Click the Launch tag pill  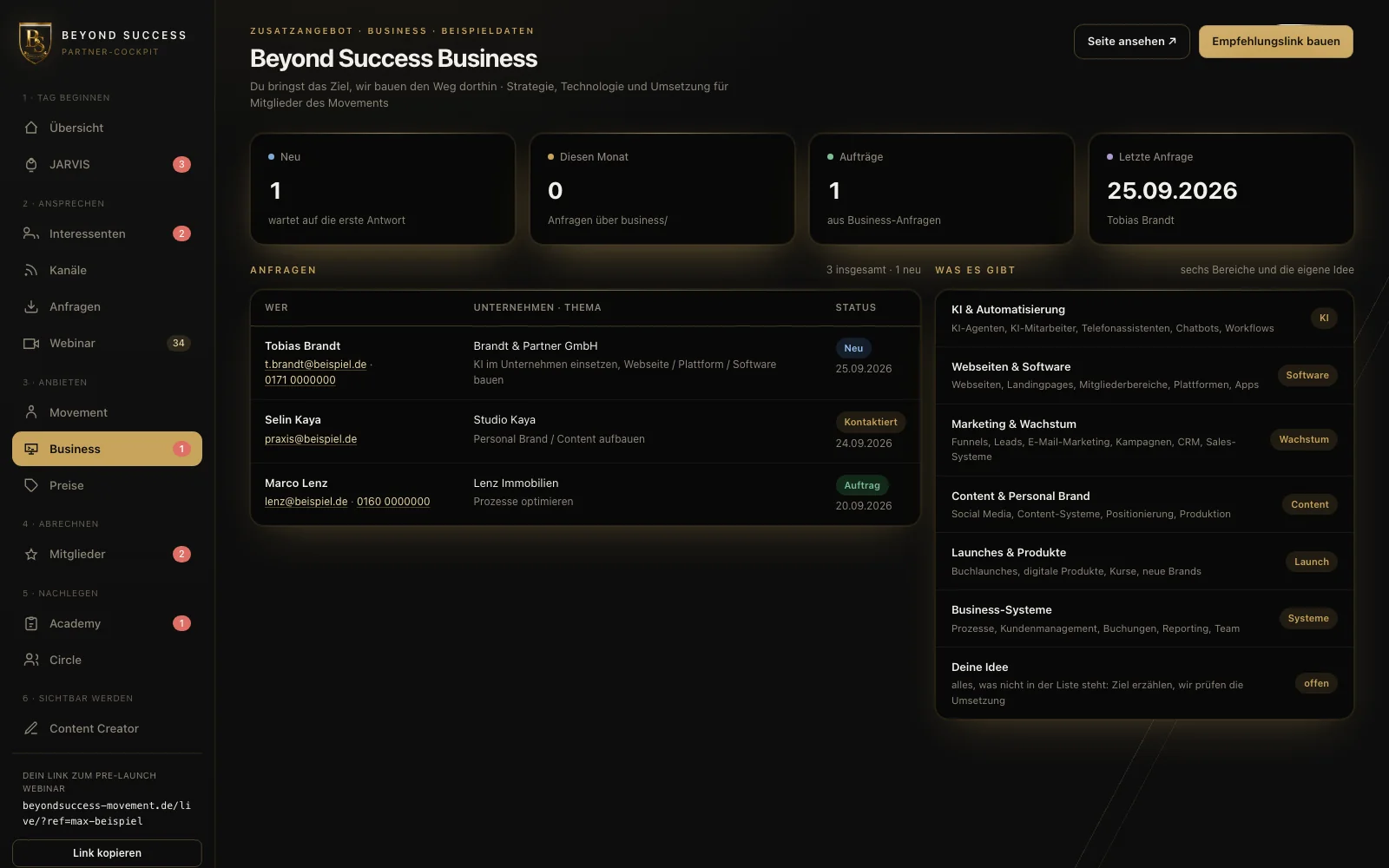click(1311, 562)
